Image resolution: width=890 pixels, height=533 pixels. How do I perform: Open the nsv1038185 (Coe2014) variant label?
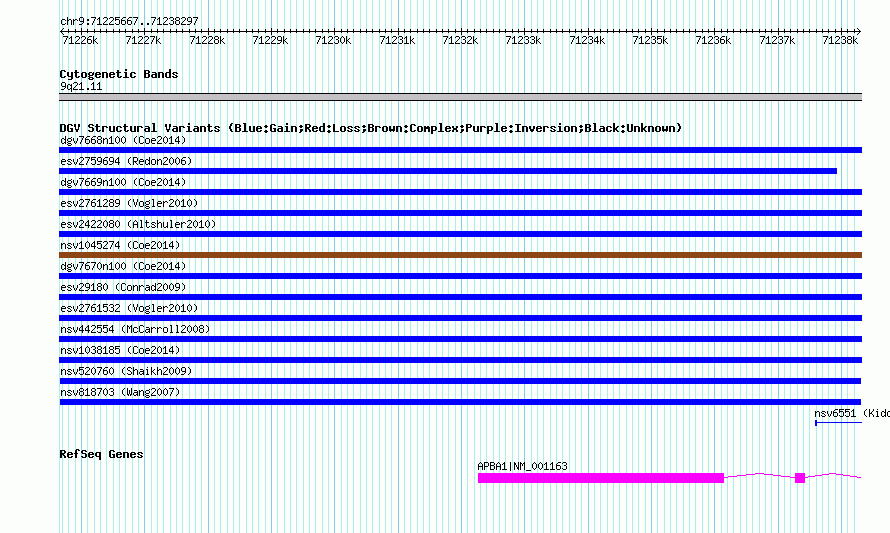pos(120,350)
